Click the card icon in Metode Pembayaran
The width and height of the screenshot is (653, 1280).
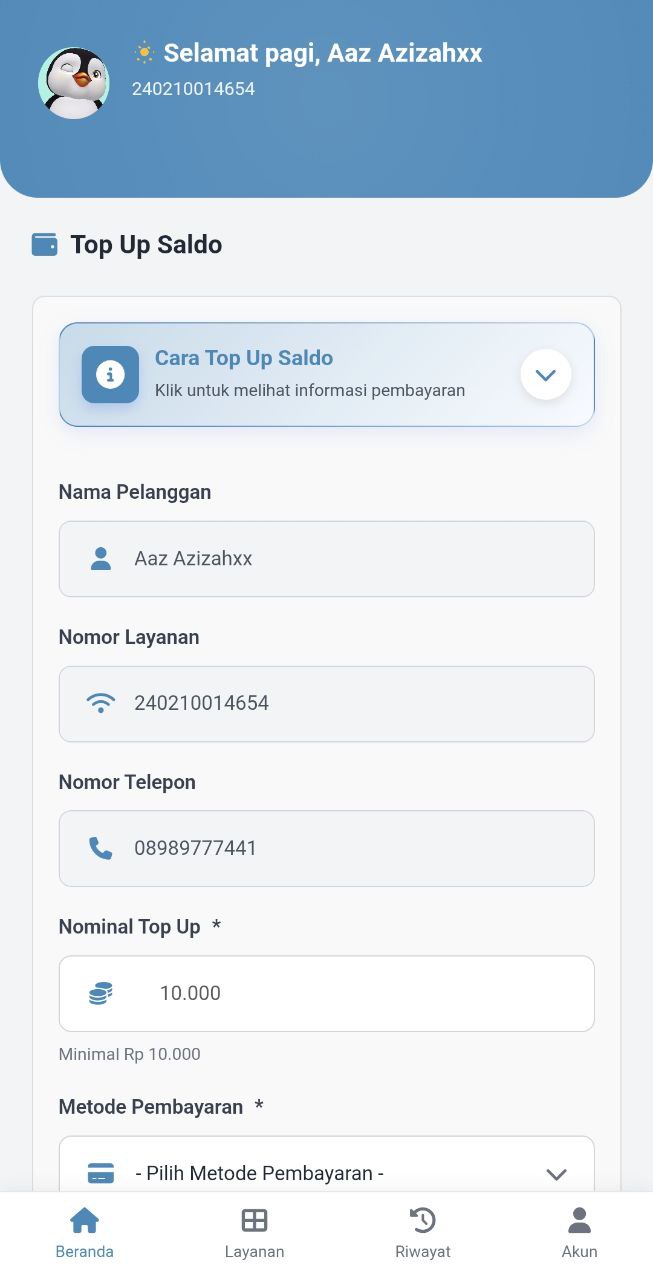(x=101, y=1174)
